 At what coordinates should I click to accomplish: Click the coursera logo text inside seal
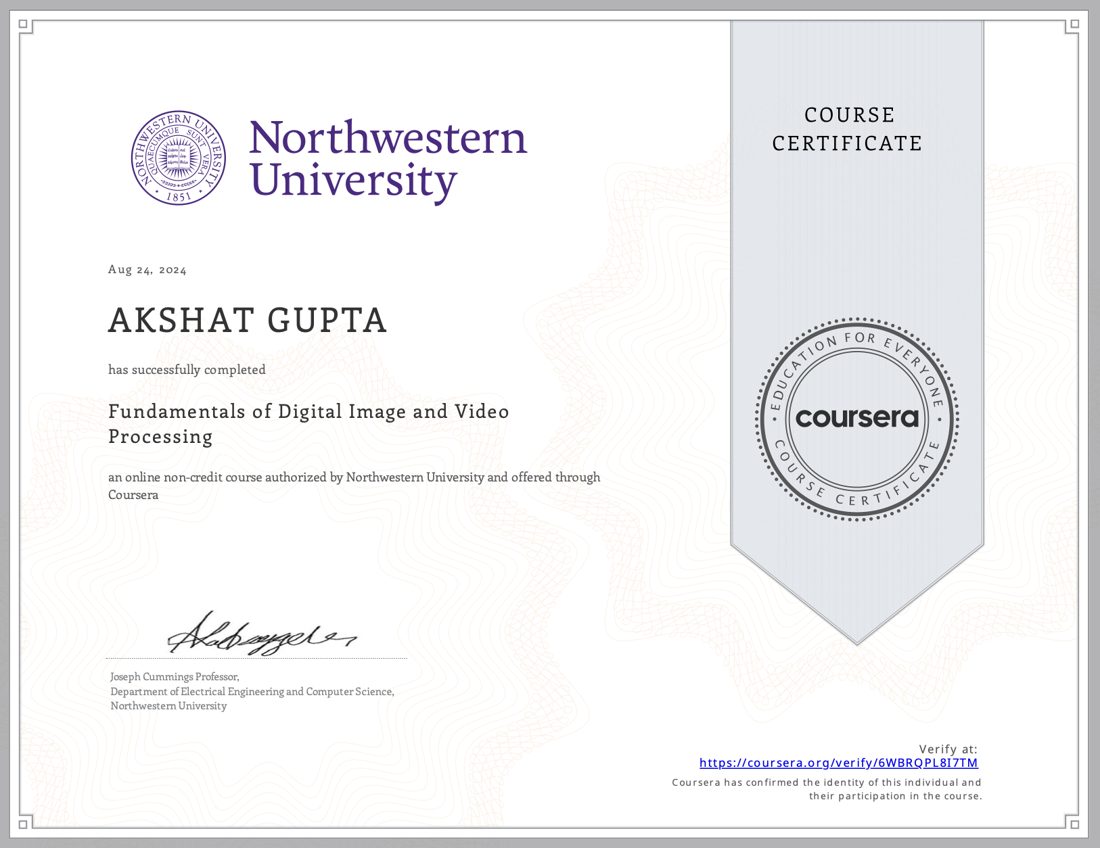coord(857,418)
